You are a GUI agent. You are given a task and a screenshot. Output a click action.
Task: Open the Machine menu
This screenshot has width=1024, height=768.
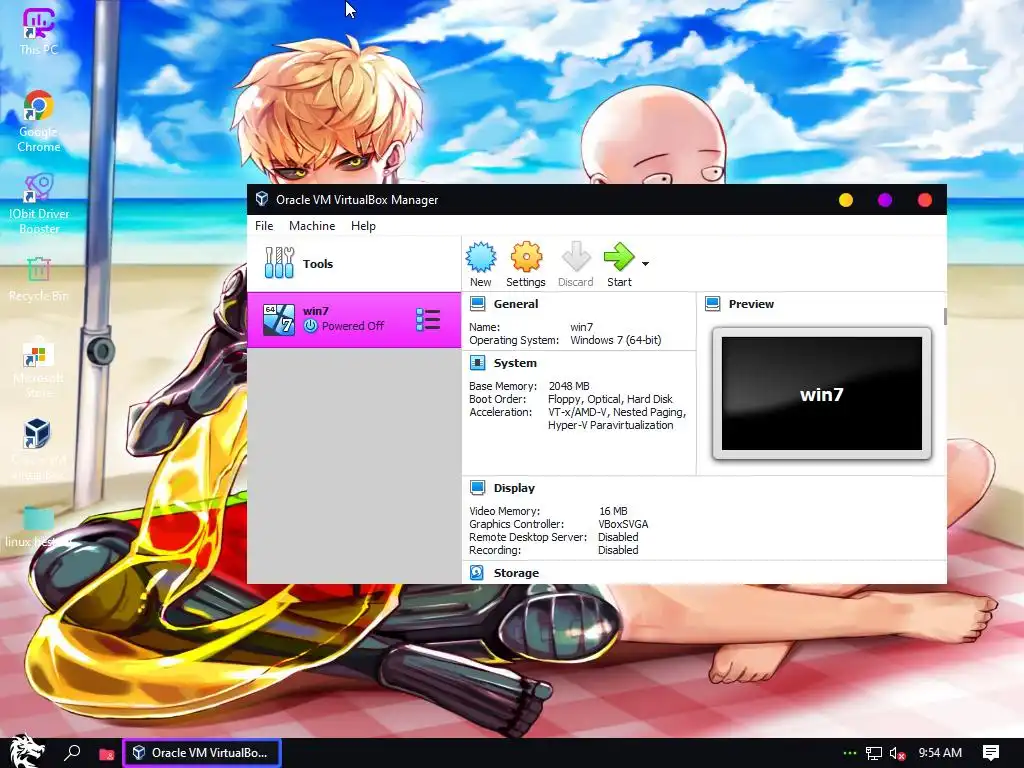312,225
